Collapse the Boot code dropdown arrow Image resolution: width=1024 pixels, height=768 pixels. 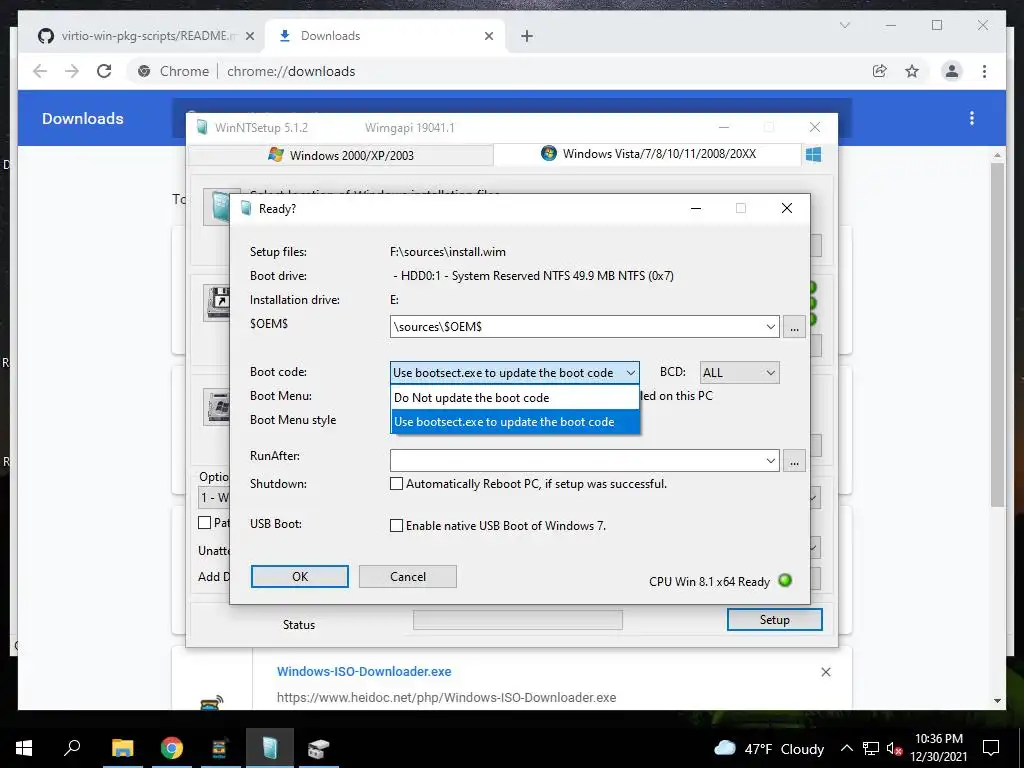tap(630, 373)
